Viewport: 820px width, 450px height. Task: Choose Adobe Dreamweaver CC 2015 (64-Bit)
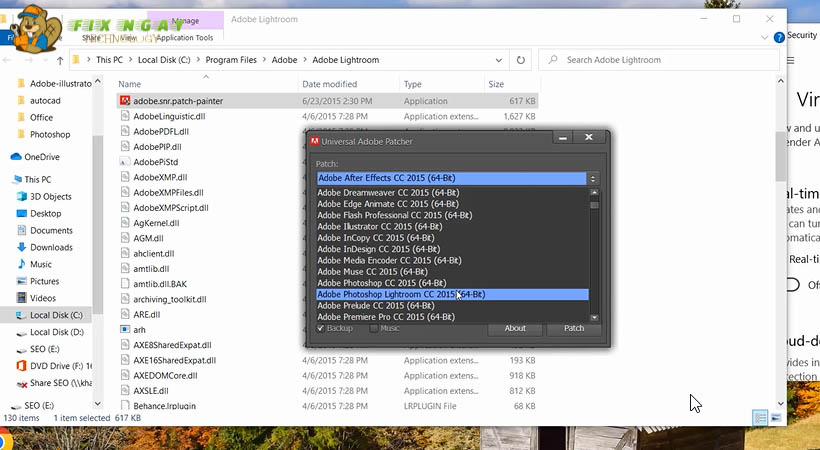(452, 193)
